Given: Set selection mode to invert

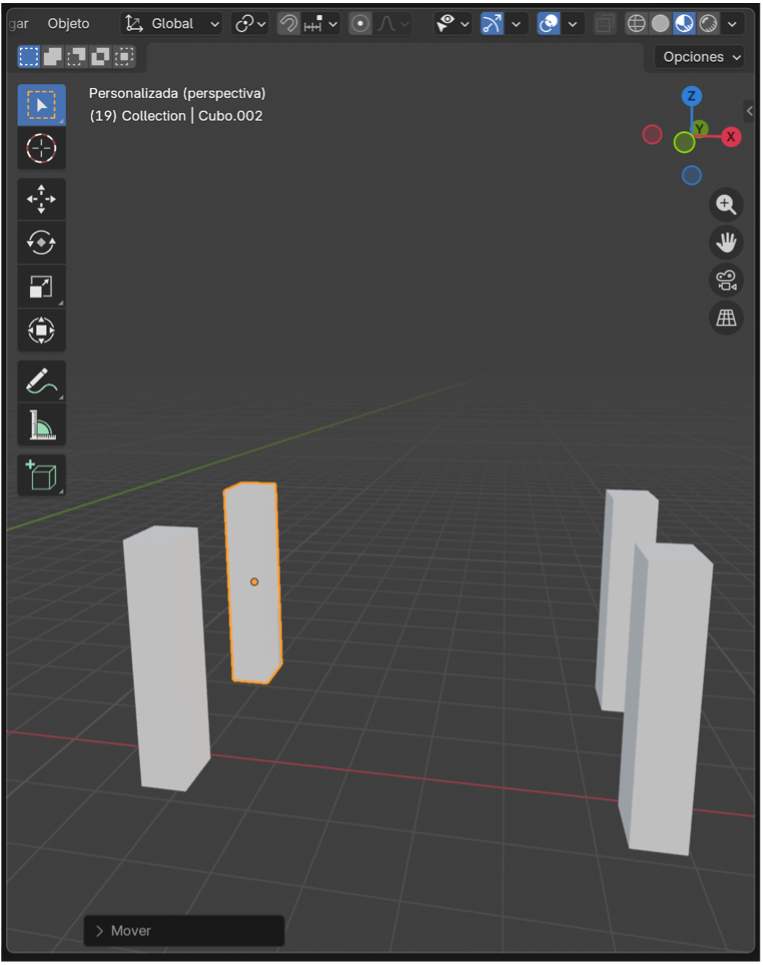Looking at the screenshot, I should [100, 57].
